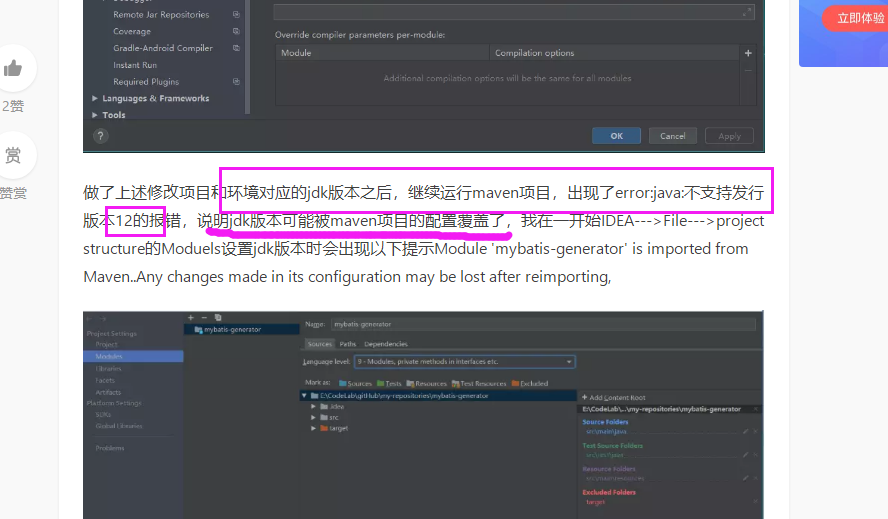Expand the Tools section
Screen dimensions: 888x519
pos(95,114)
